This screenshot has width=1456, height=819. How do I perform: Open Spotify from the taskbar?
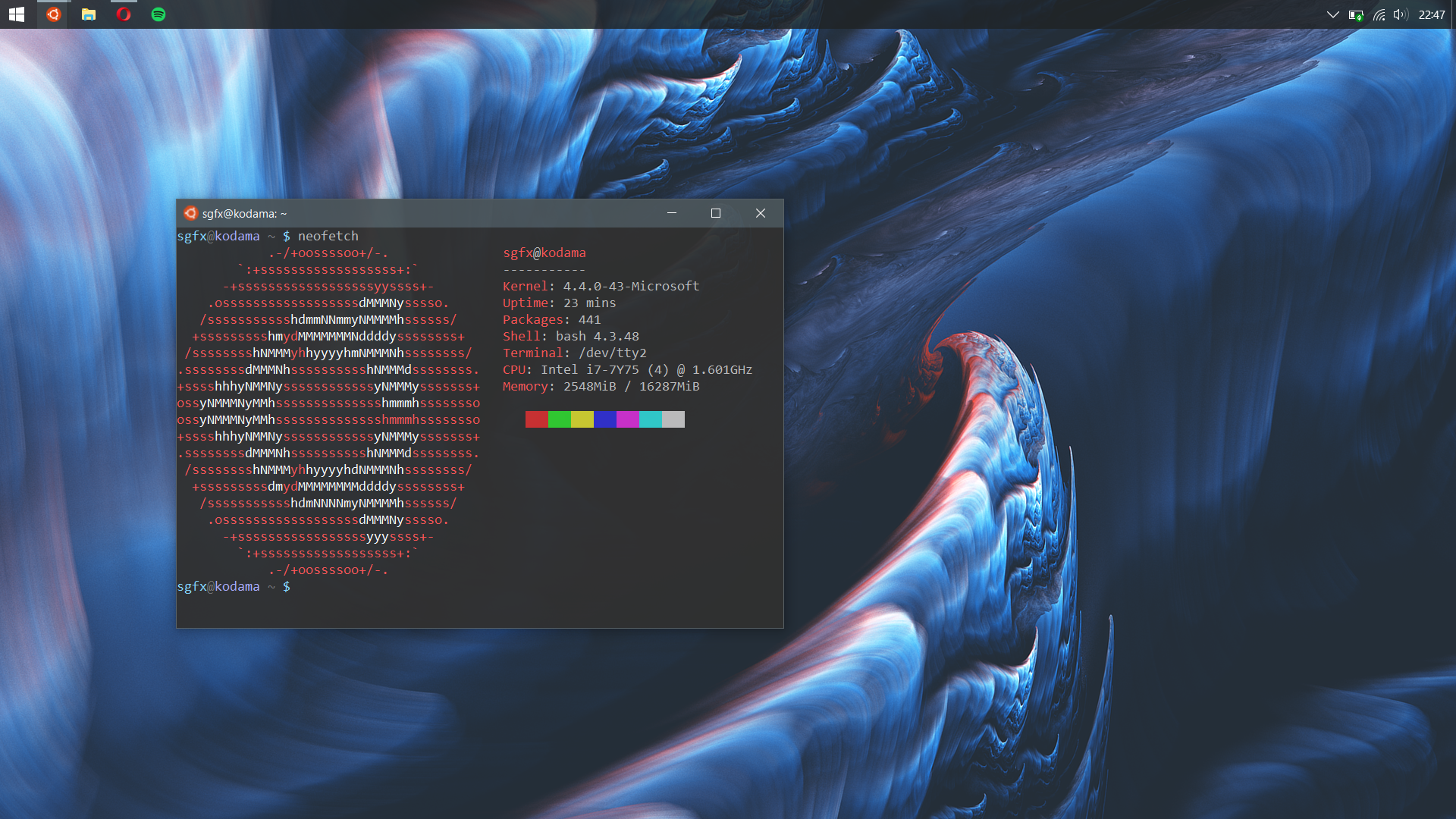158,14
